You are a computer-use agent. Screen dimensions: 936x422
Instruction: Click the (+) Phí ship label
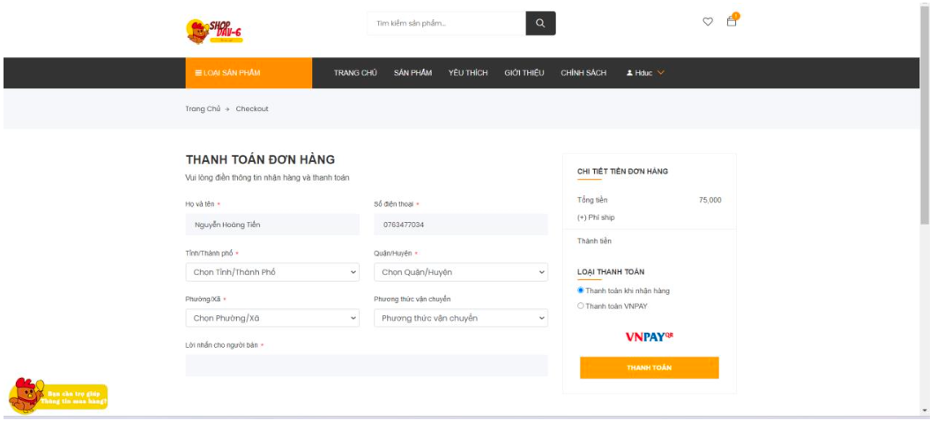[x=596, y=217]
